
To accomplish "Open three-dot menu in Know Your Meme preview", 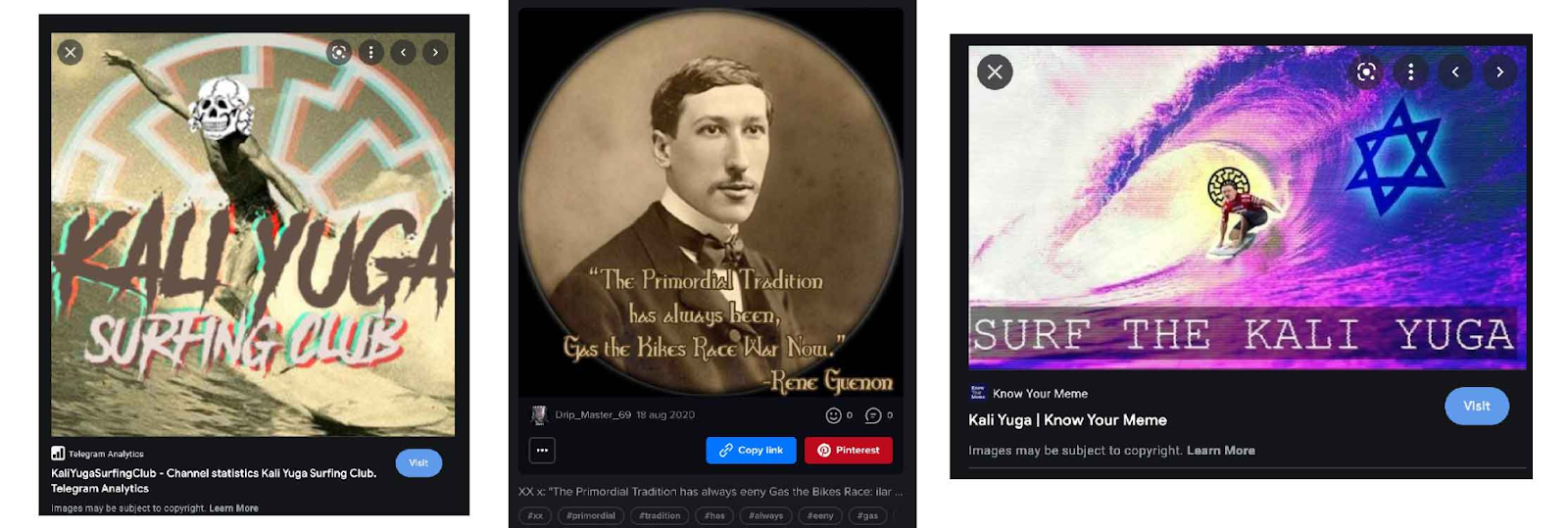I will click(1410, 72).
